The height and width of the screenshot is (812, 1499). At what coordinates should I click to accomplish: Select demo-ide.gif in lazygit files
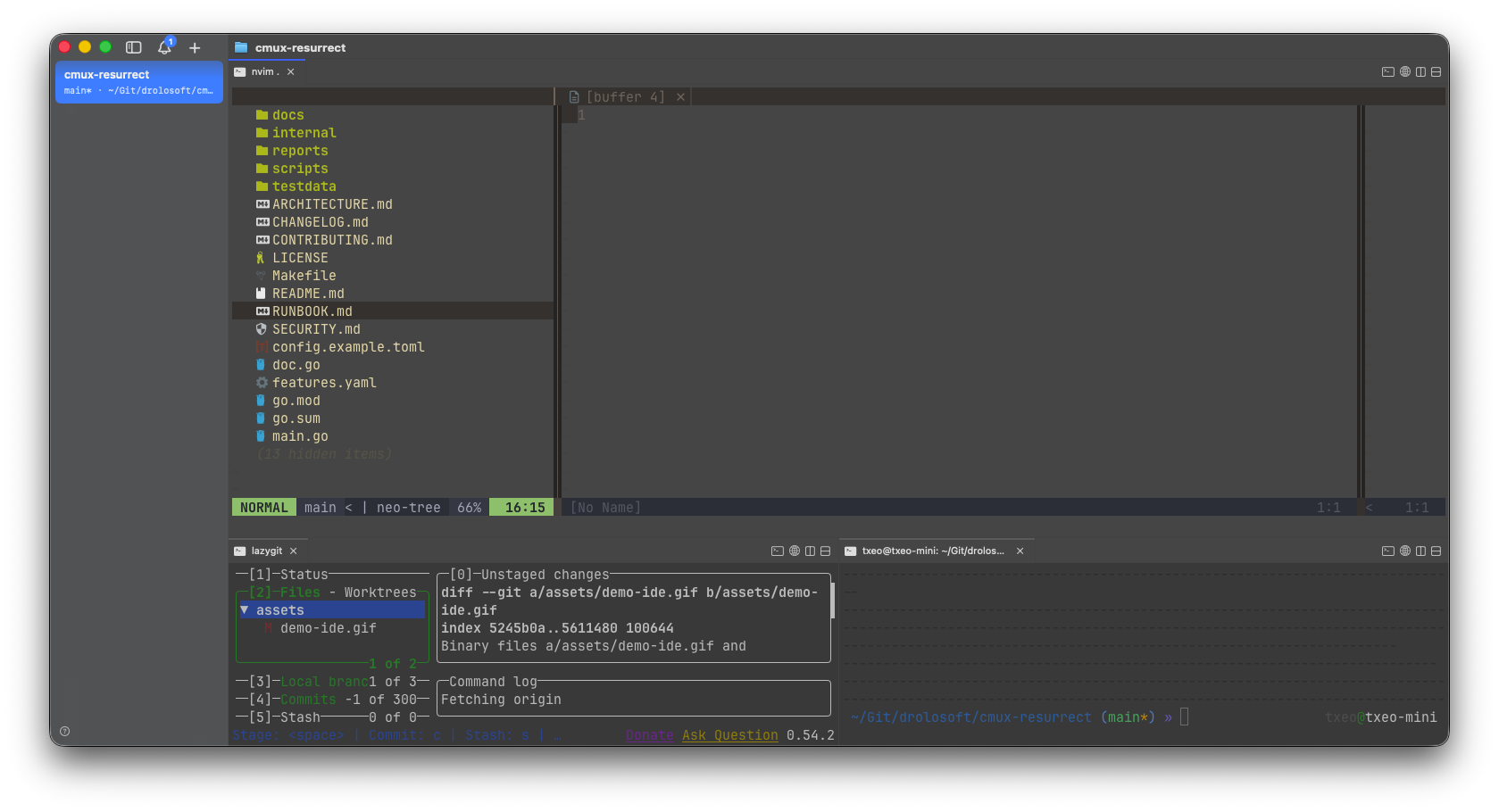tap(329, 628)
